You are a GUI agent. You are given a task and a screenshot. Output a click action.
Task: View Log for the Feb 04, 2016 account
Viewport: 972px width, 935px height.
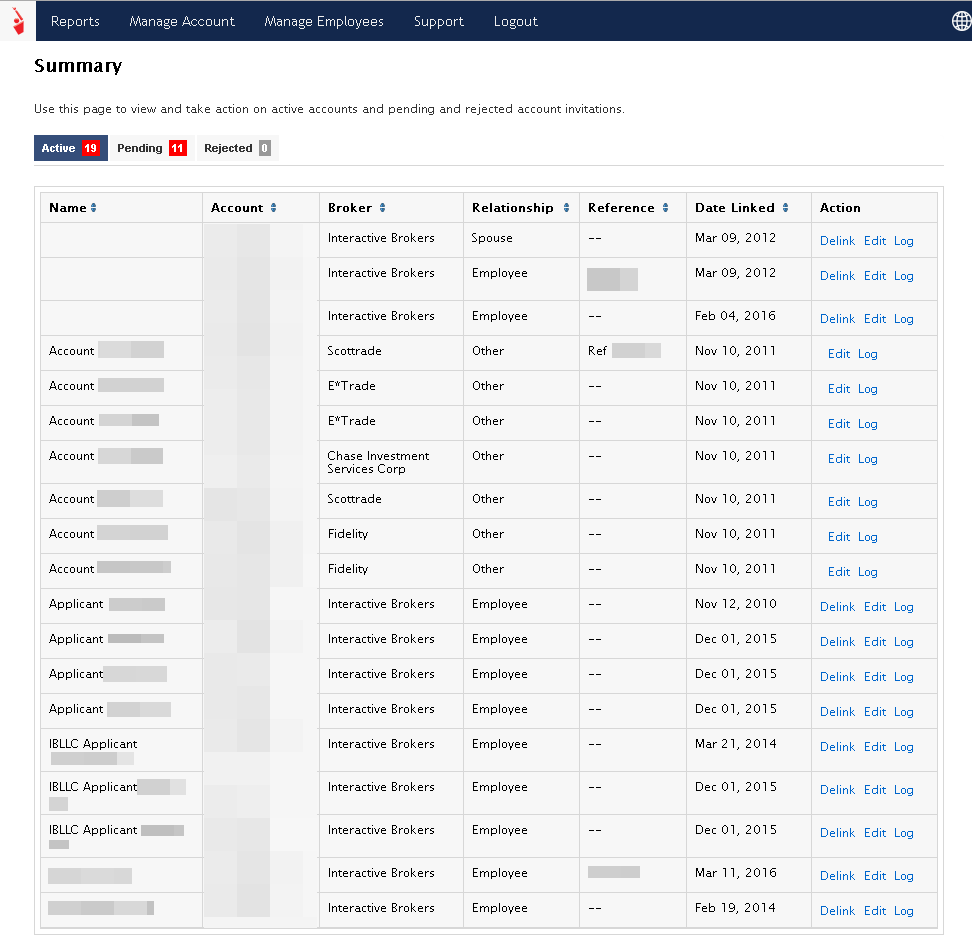click(x=904, y=319)
